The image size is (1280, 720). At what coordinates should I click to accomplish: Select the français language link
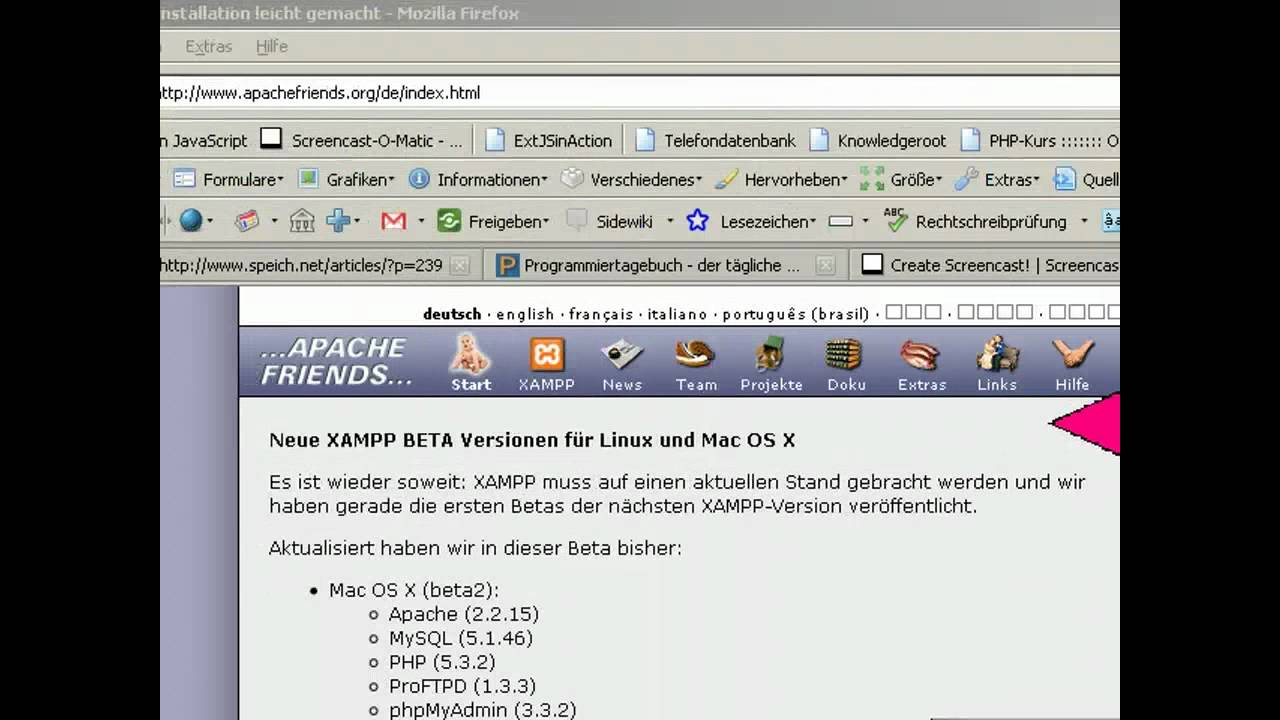(x=601, y=314)
